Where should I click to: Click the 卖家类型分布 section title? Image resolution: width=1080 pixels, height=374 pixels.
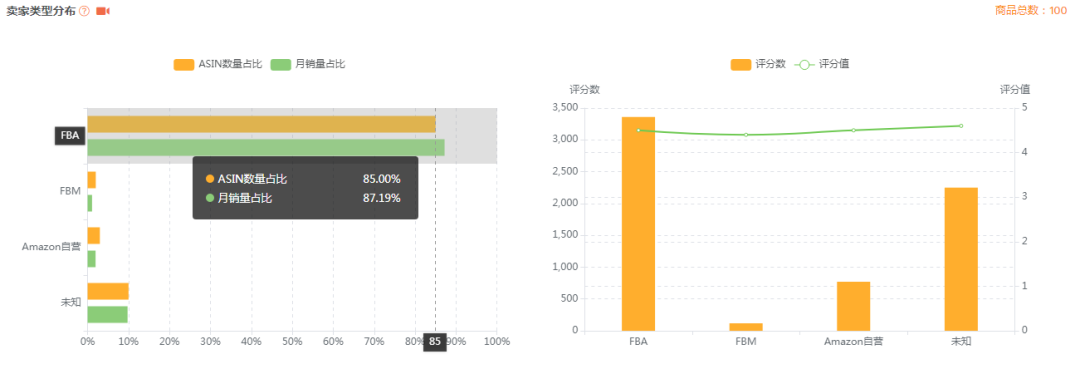(41, 11)
